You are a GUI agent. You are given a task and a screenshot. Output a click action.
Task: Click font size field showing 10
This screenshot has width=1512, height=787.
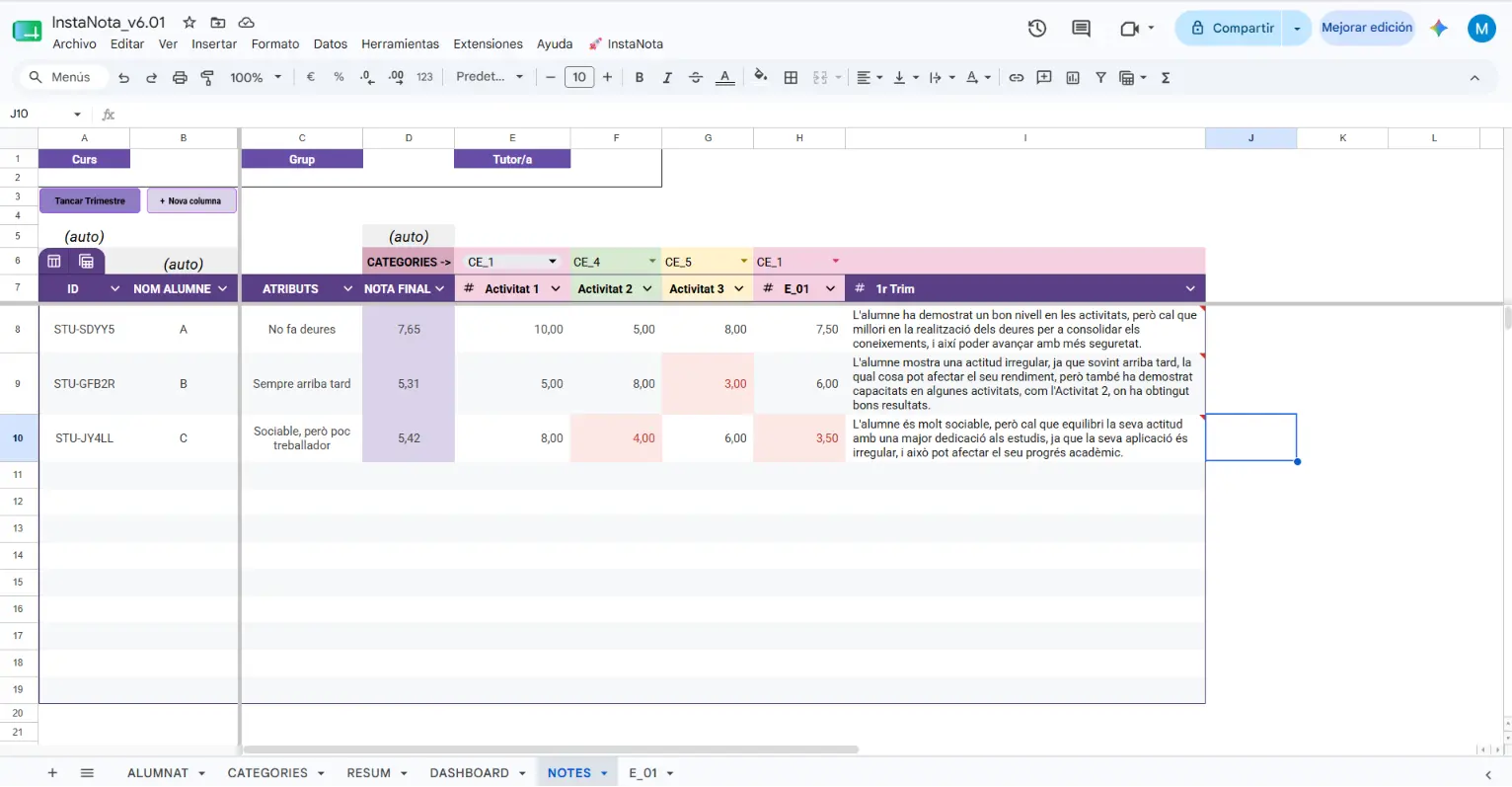pyautogui.click(x=579, y=77)
